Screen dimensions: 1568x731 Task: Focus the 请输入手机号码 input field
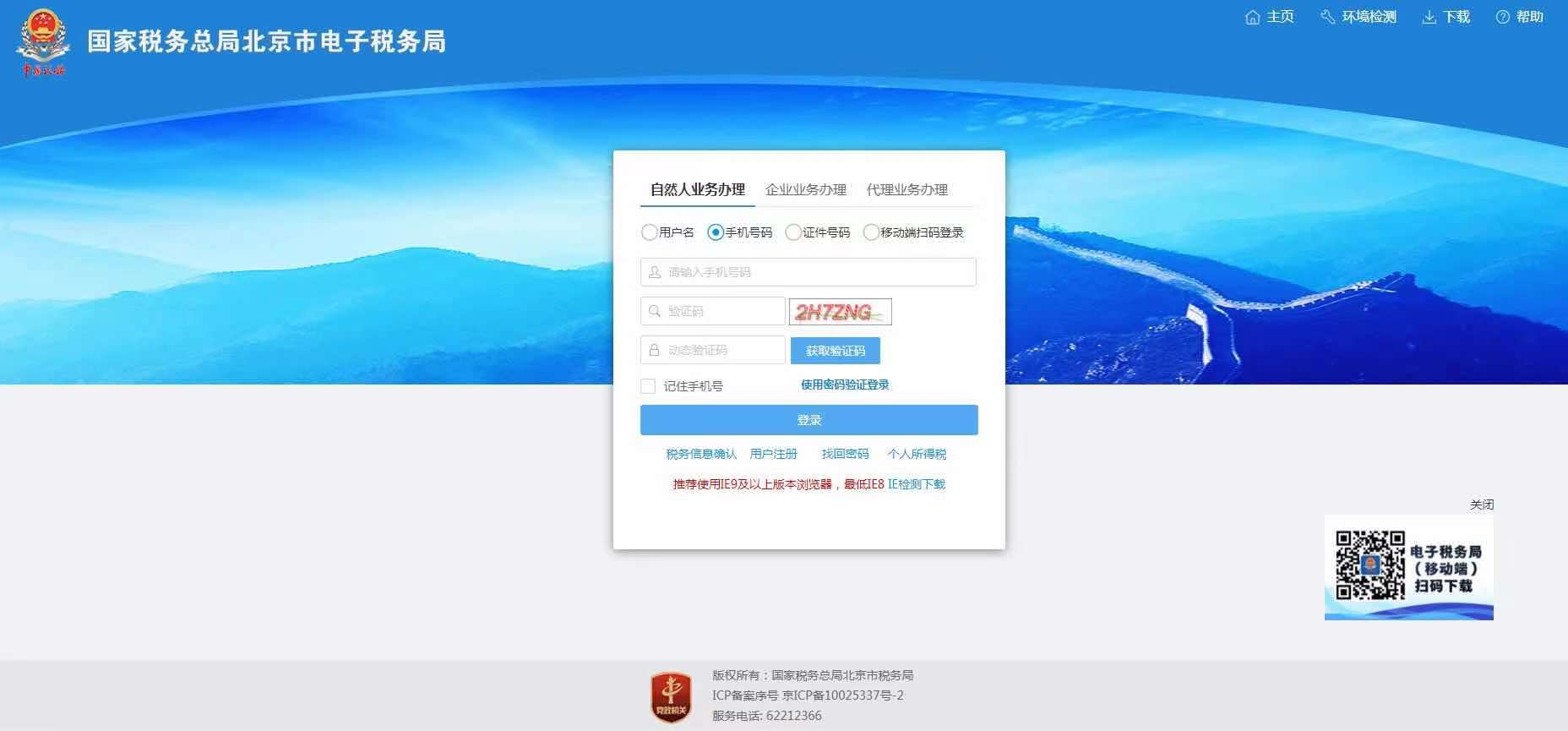808,272
